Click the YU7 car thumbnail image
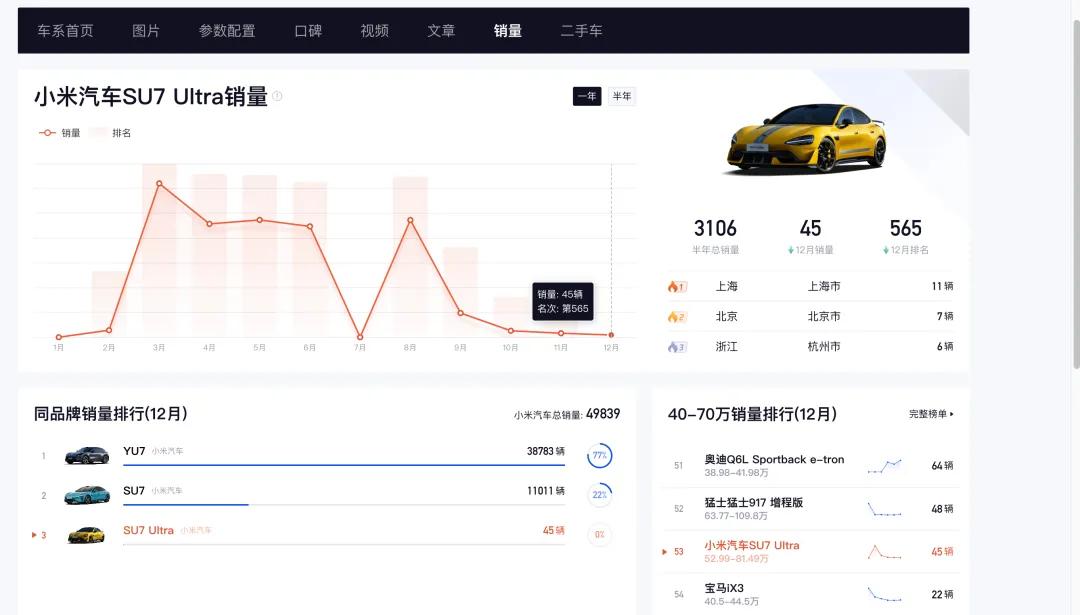The width and height of the screenshot is (1080, 615). pyautogui.click(x=86, y=452)
